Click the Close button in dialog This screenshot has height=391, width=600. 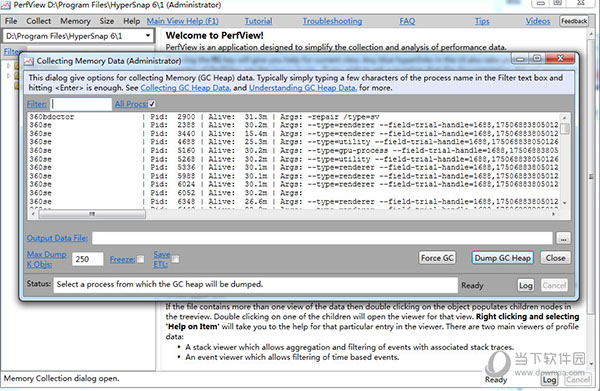556,258
